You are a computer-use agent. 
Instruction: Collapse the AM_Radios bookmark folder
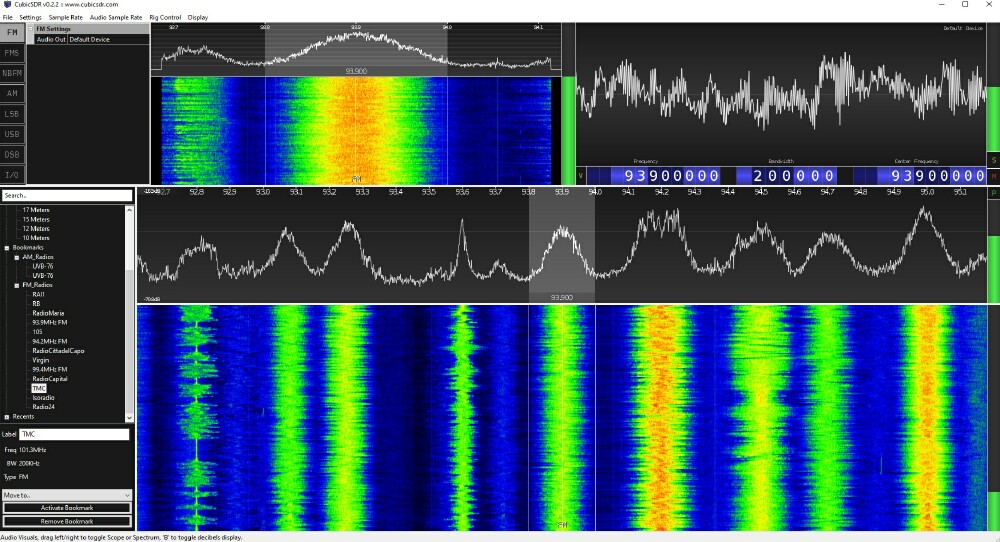click(x=17, y=257)
